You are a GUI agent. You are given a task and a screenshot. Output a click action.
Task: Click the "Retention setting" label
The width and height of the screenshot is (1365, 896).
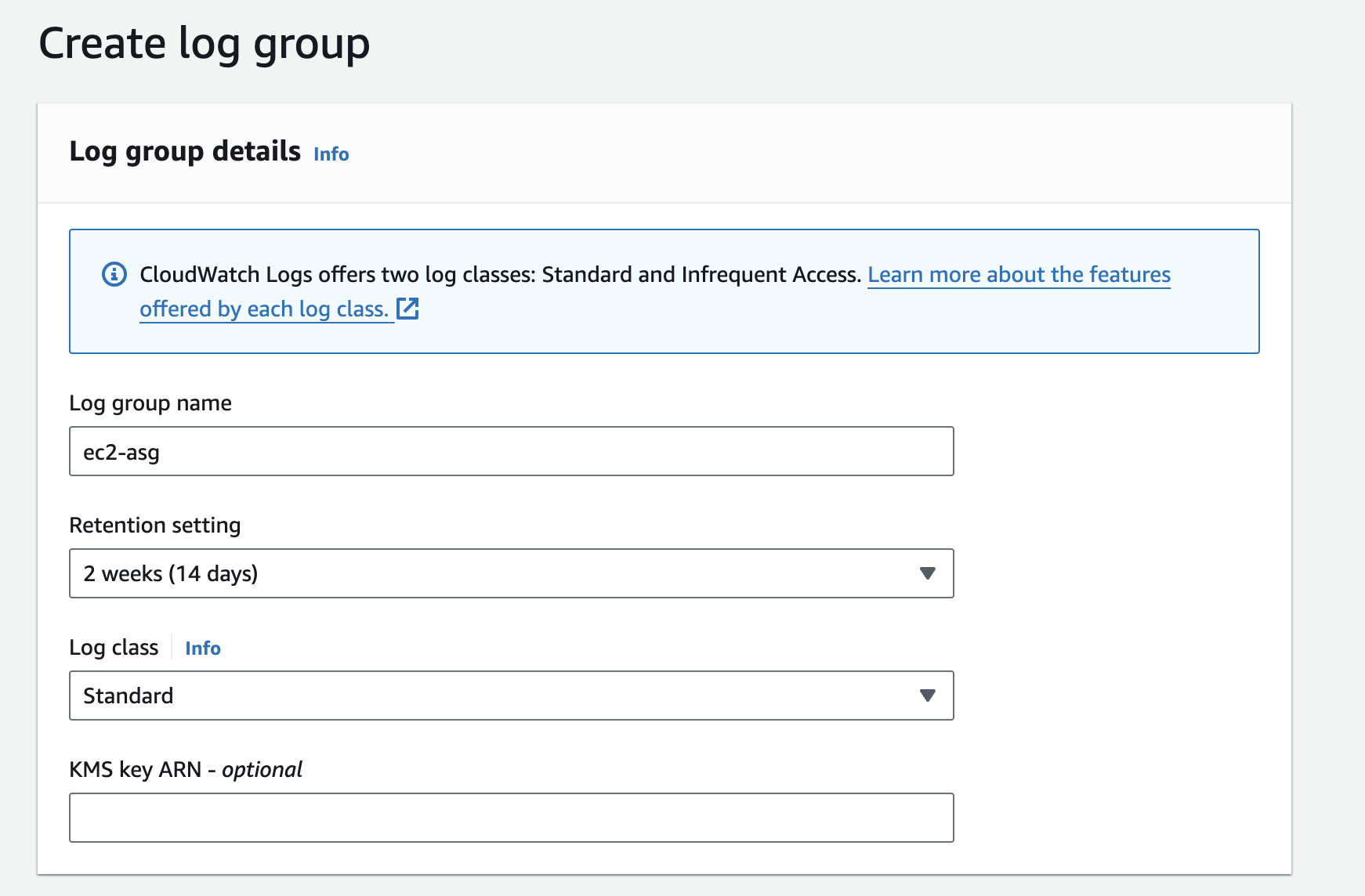154,526
